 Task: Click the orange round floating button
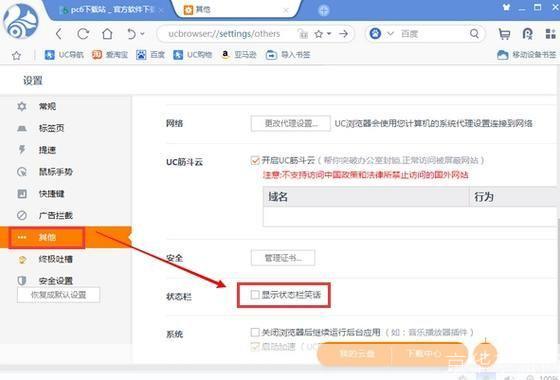pos(485,355)
